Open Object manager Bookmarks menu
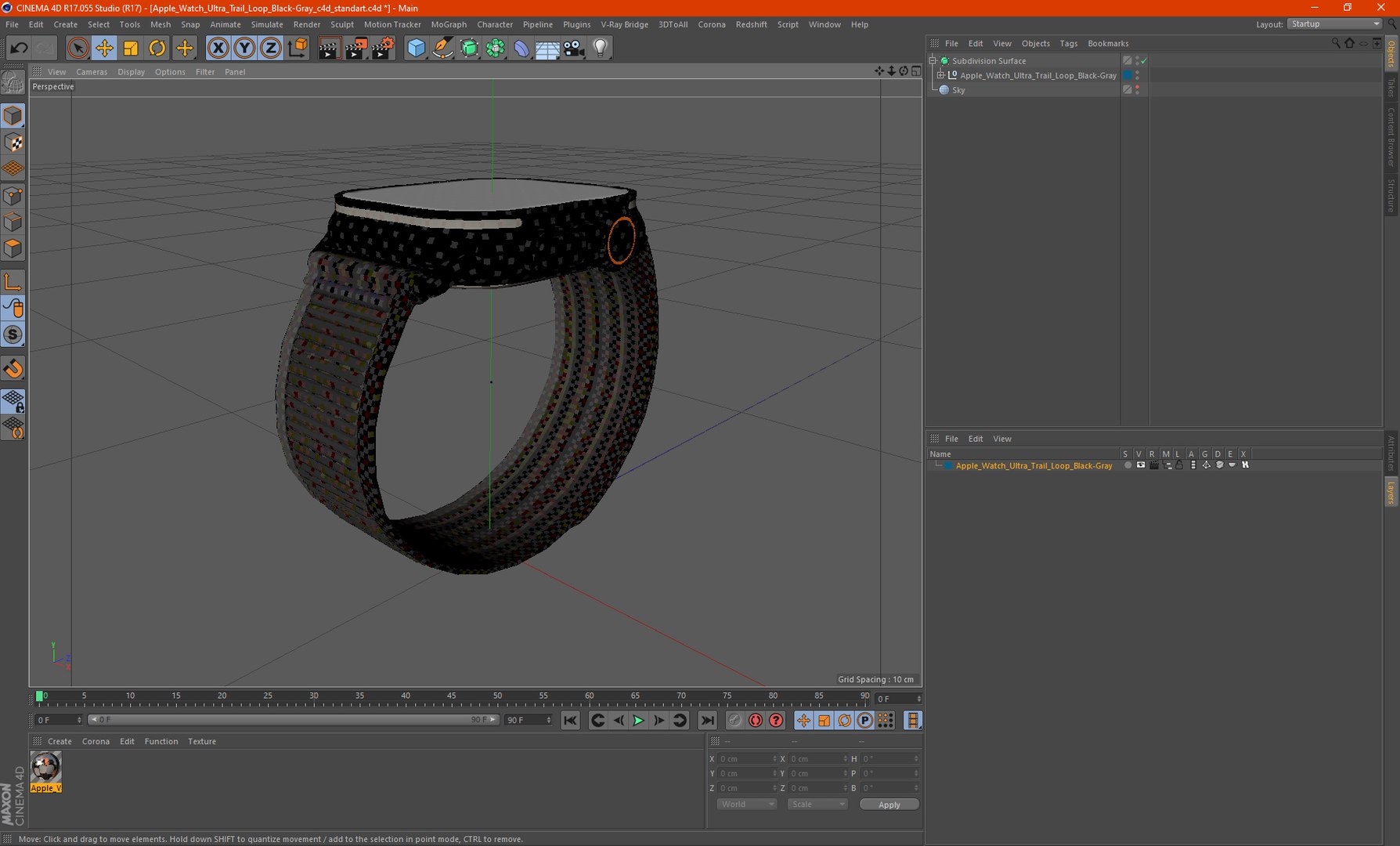Image resolution: width=1400 pixels, height=846 pixels. click(x=1108, y=44)
